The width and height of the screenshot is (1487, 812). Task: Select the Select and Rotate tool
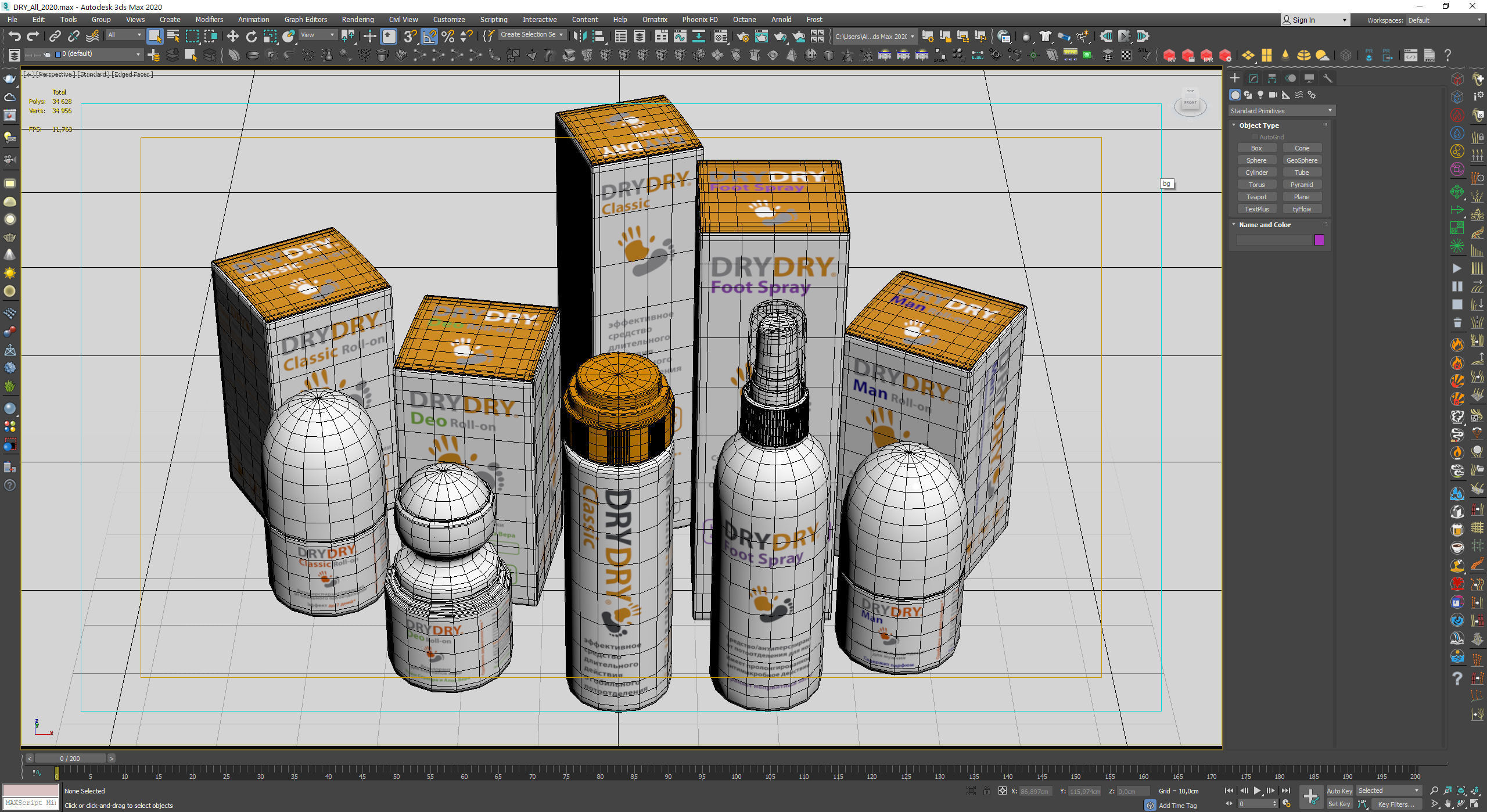pos(251,36)
